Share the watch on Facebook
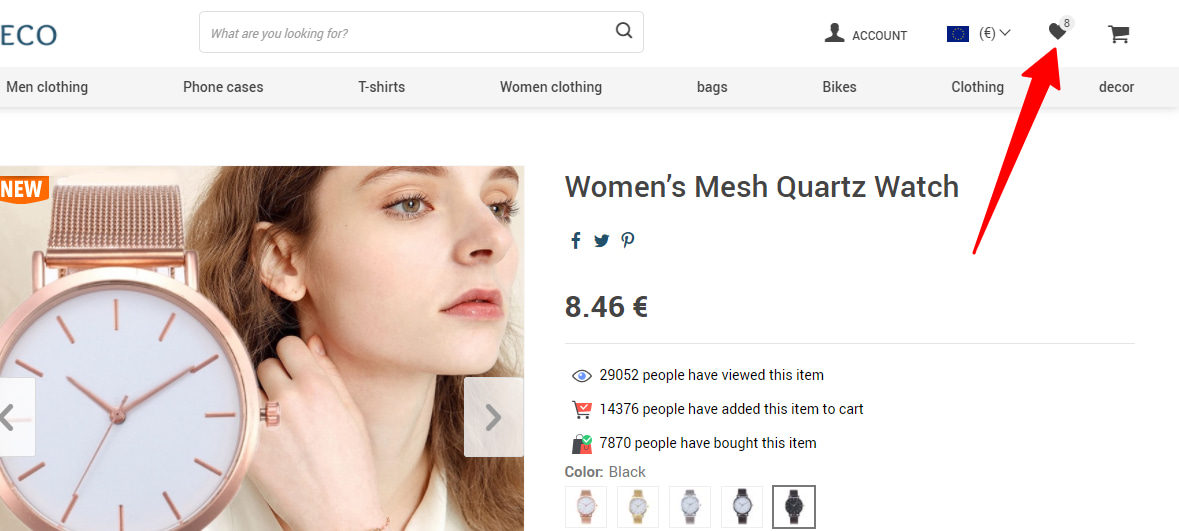The image size is (1179, 531). [x=576, y=240]
